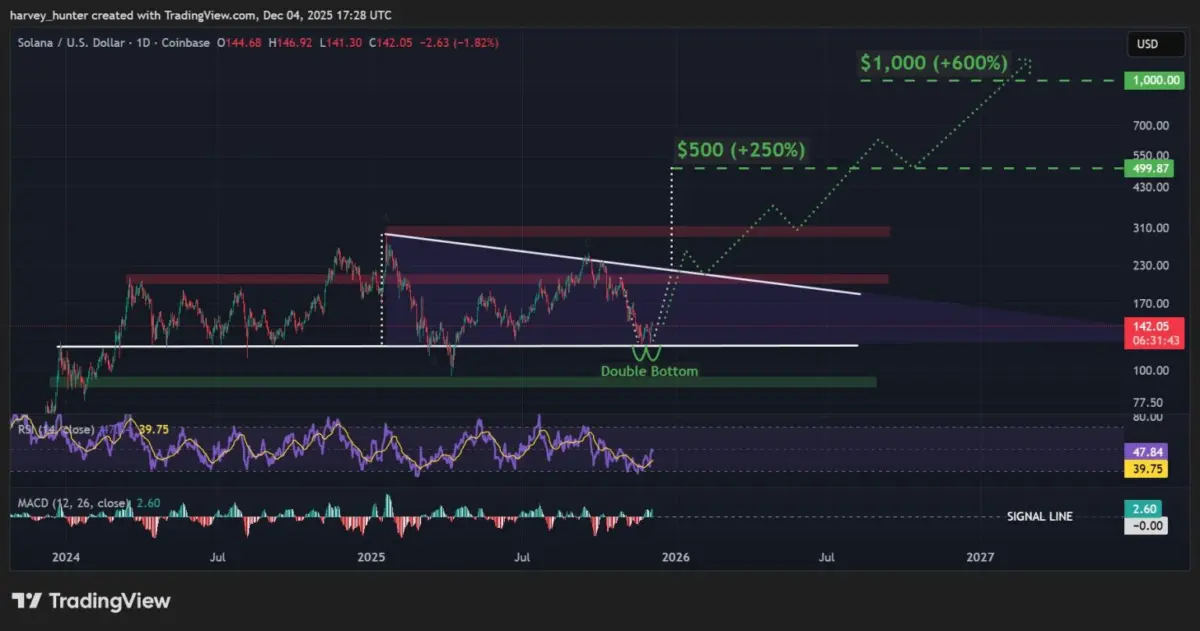This screenshot has height=631, width=1200.
Task: Click 2025 on the time axis
Action: (x=371, y=556)
